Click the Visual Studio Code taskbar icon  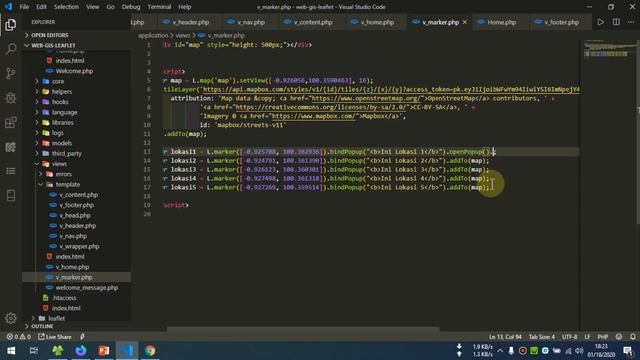pyautogui.click(x=127, y=351)
